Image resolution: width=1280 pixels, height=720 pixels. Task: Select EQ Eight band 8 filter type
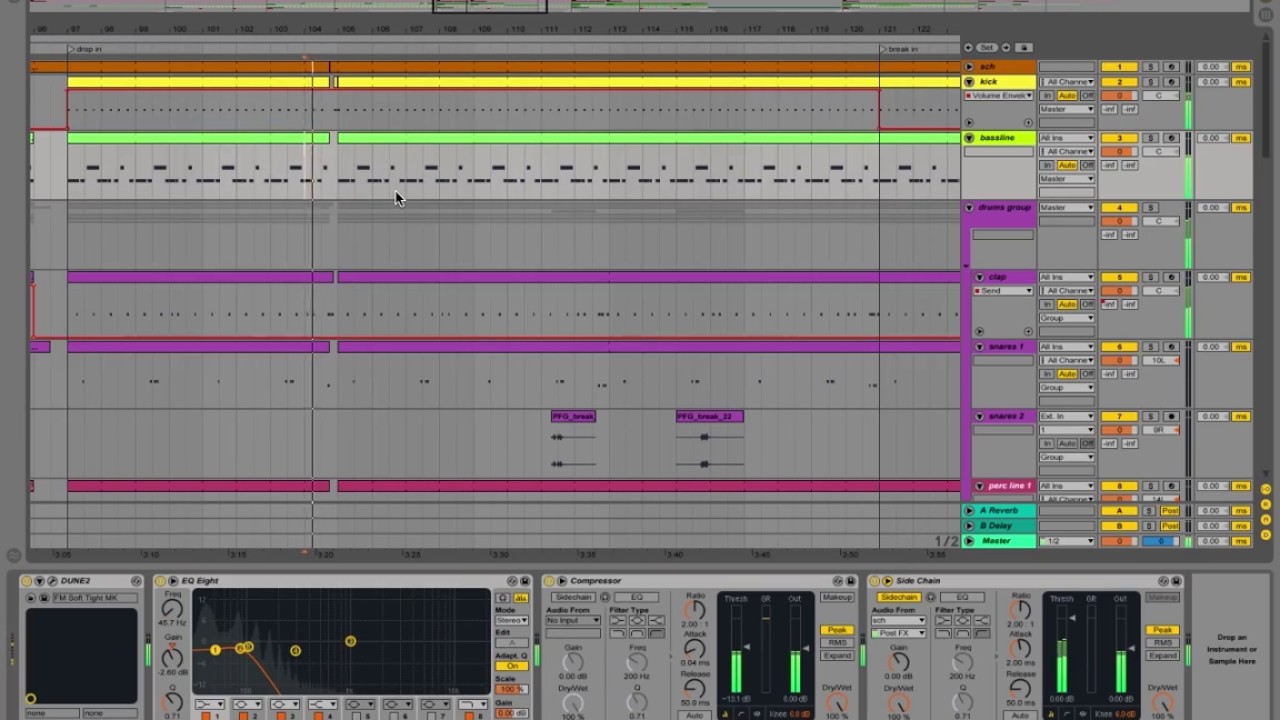click(473, 705)
